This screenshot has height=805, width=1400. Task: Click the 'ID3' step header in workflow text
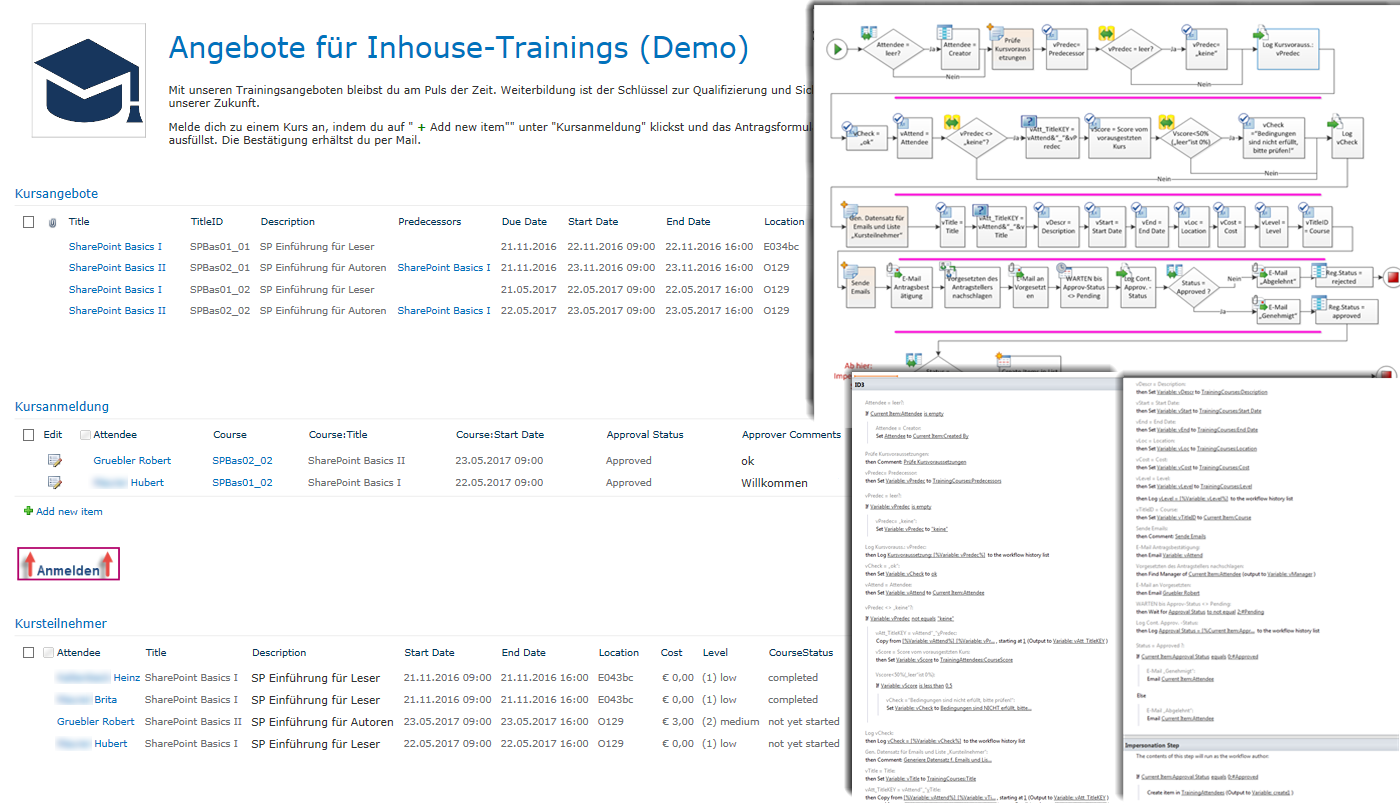(859, 385)
